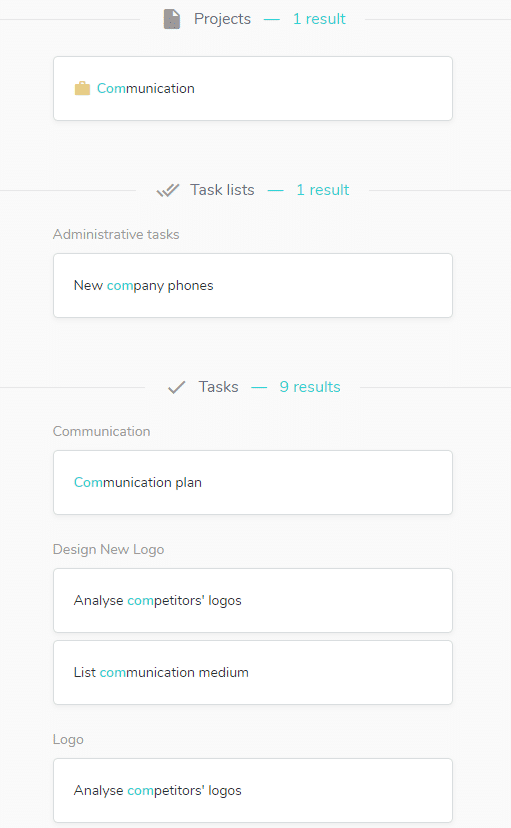Screen dimensions: 511x828
Task: Click the Logo group label
Action: [x=68, y=740]
